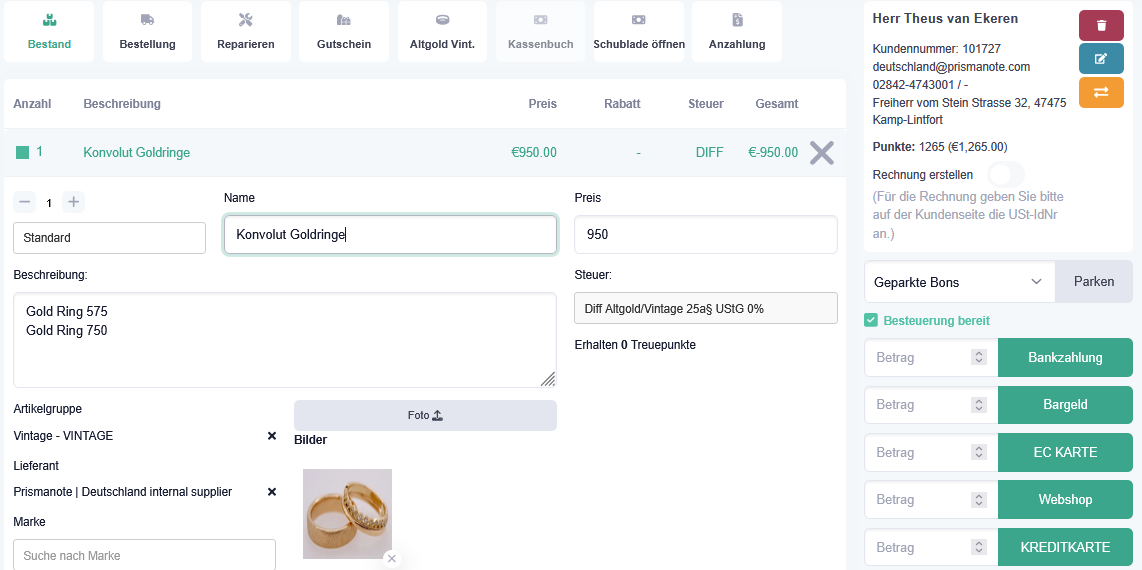Toggle the green checkbox beside Konvolut Goldringe

click(x=22, y=153)
